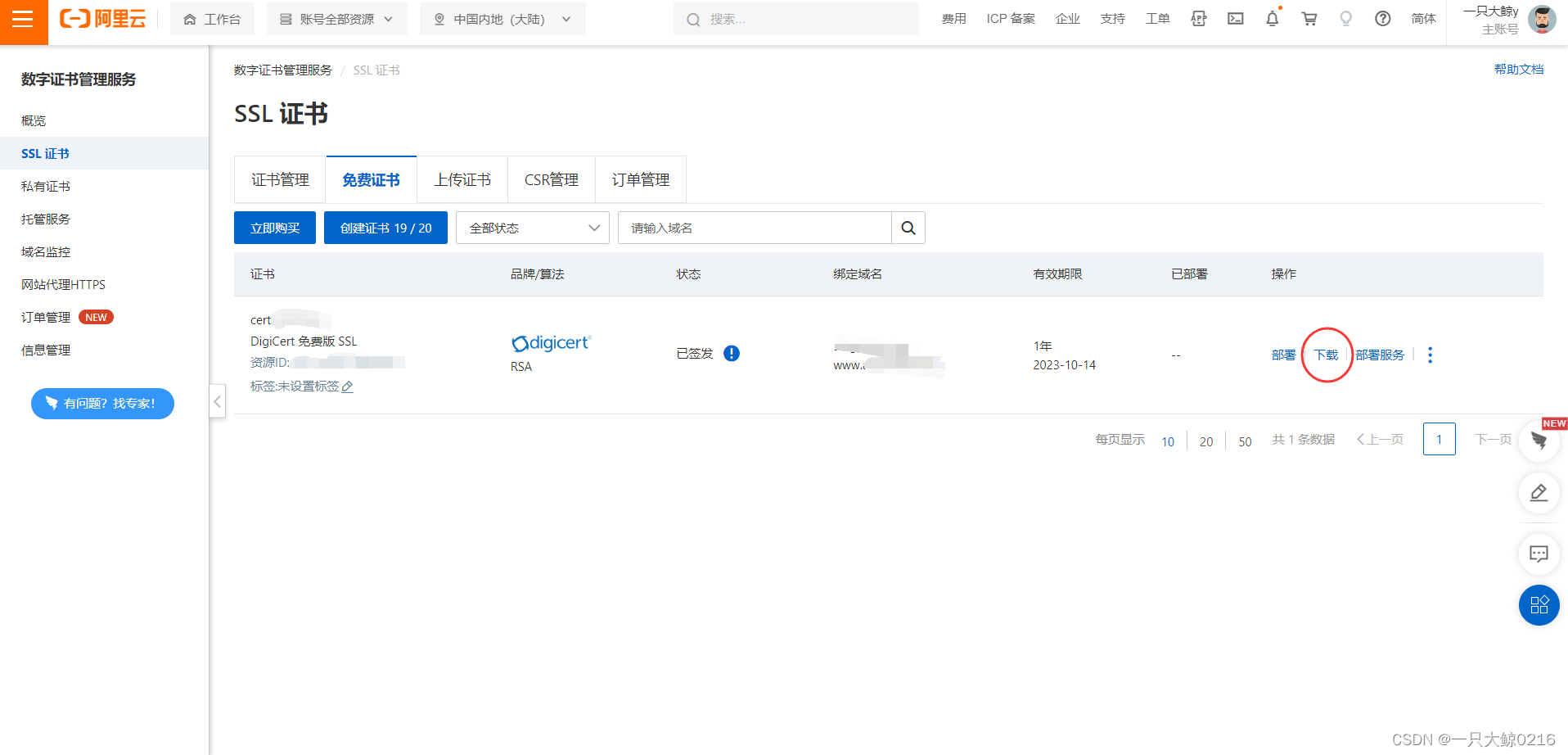Open the three-dot more actions menu
The height and width of the screenshot is (755, 1568).
(1430, 355)
